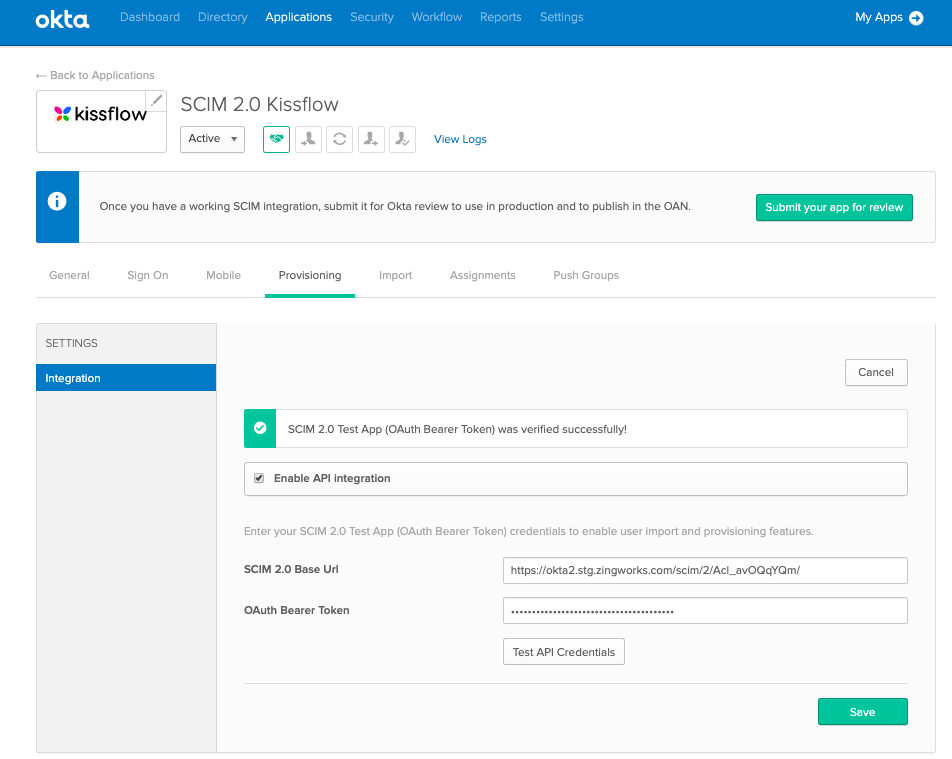
Task: Click the green handshake provisioning icon
Action: (276, 139)
